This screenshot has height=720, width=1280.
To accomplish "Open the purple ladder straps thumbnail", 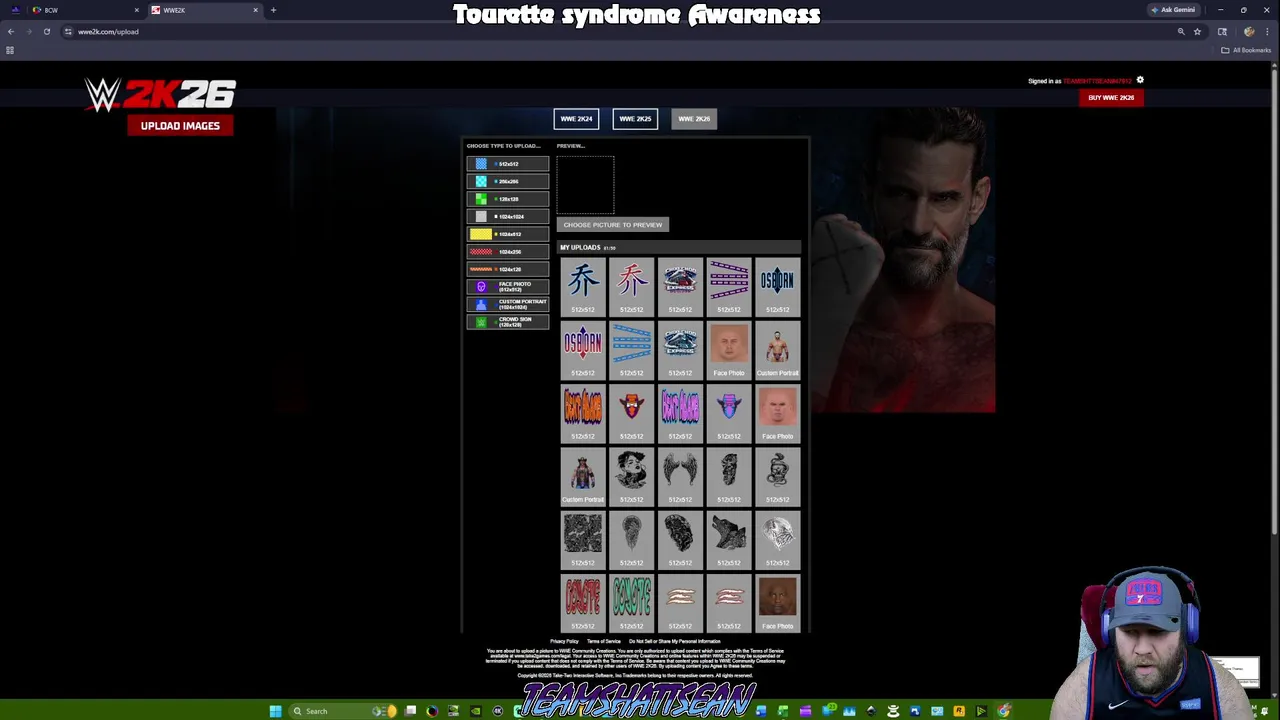I will click(729, 286).
